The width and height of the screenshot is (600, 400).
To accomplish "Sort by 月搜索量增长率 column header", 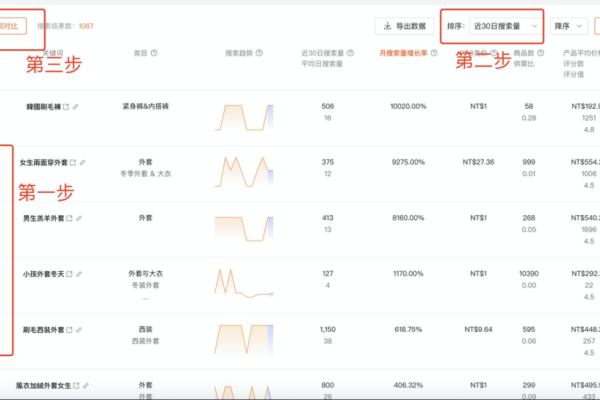I will 403,53.
